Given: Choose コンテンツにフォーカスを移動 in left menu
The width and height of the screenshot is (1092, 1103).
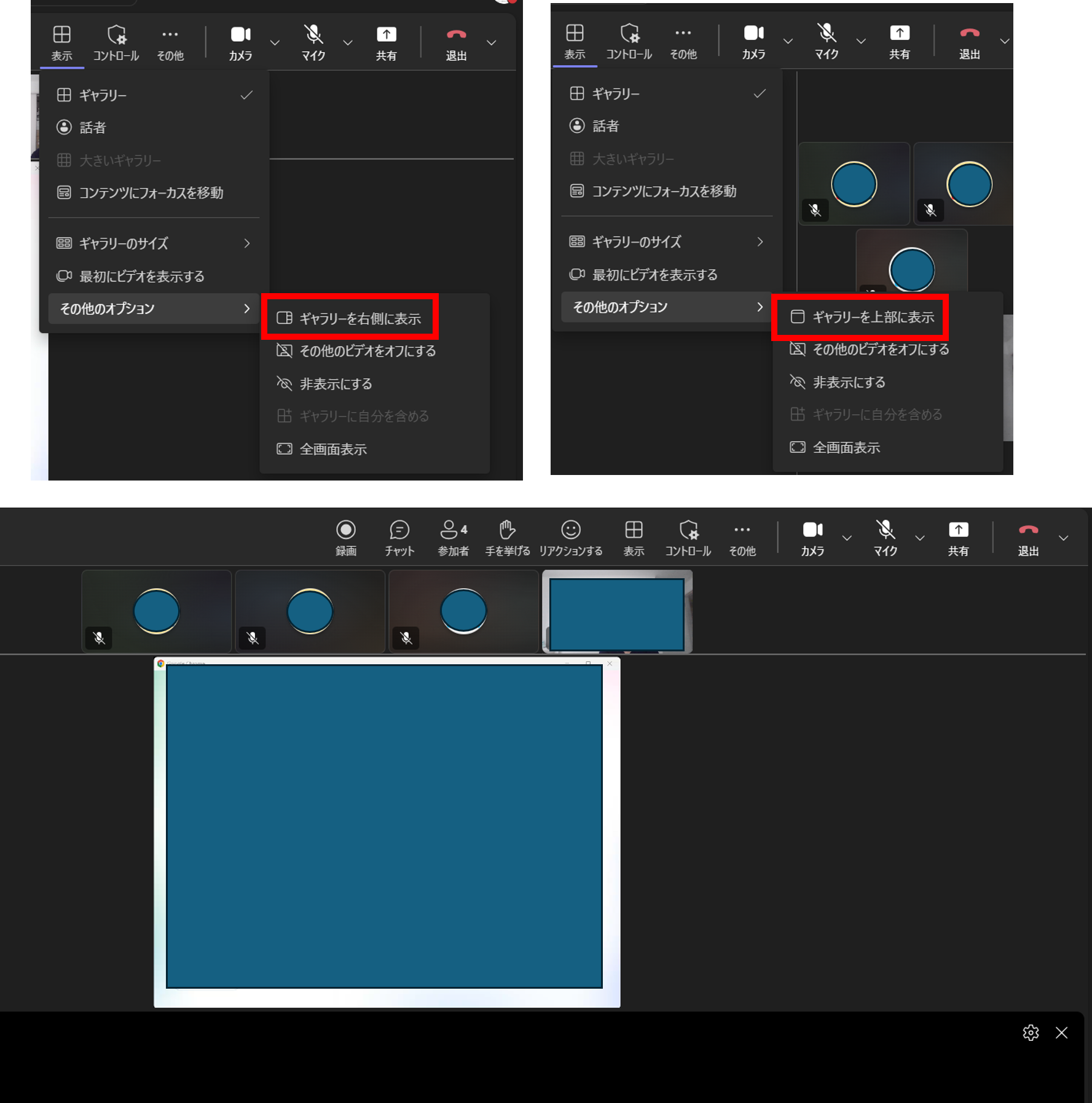Looking at the screenshot, I should (x=154, y=192).
